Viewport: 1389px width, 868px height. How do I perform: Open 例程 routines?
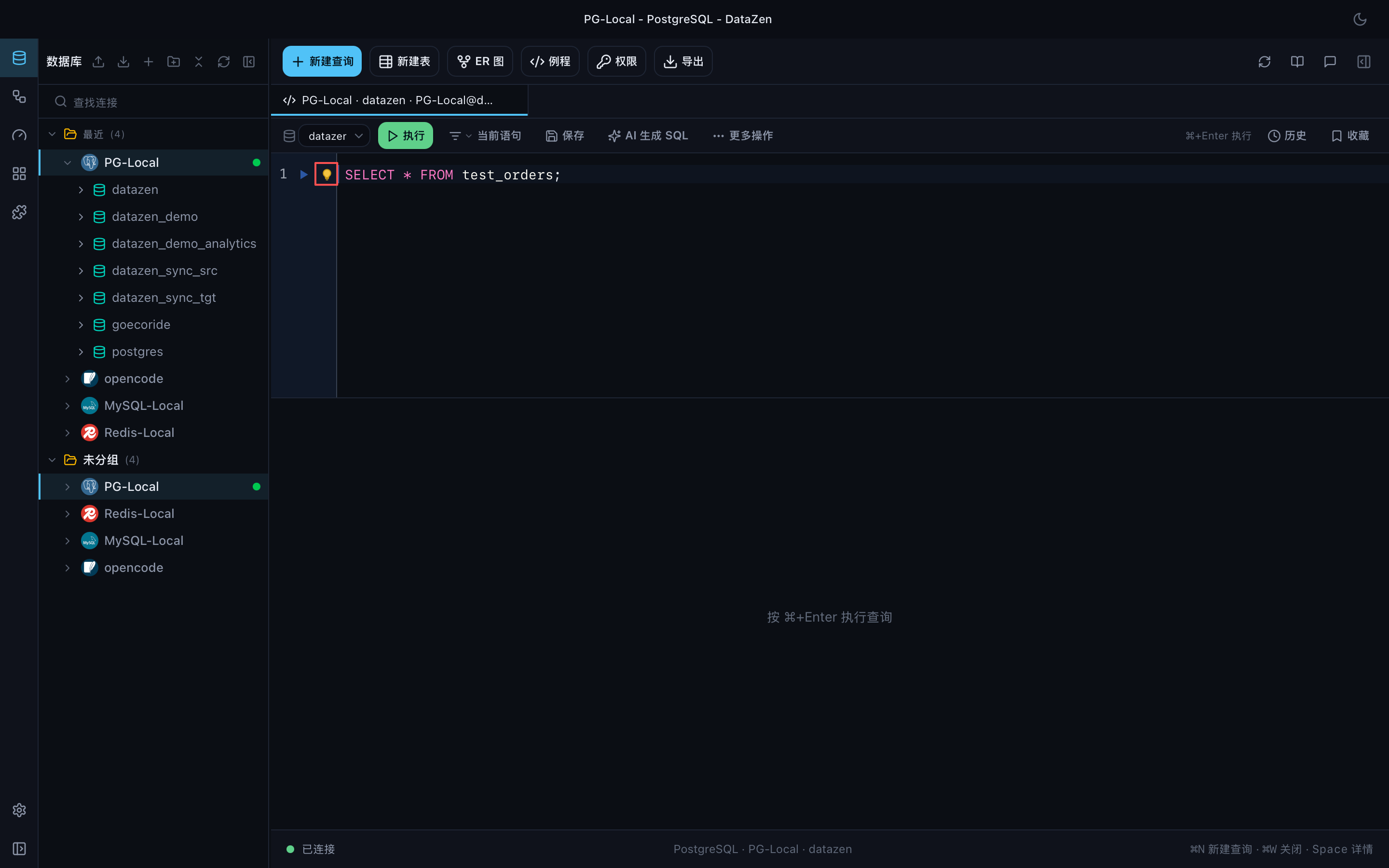550,61
